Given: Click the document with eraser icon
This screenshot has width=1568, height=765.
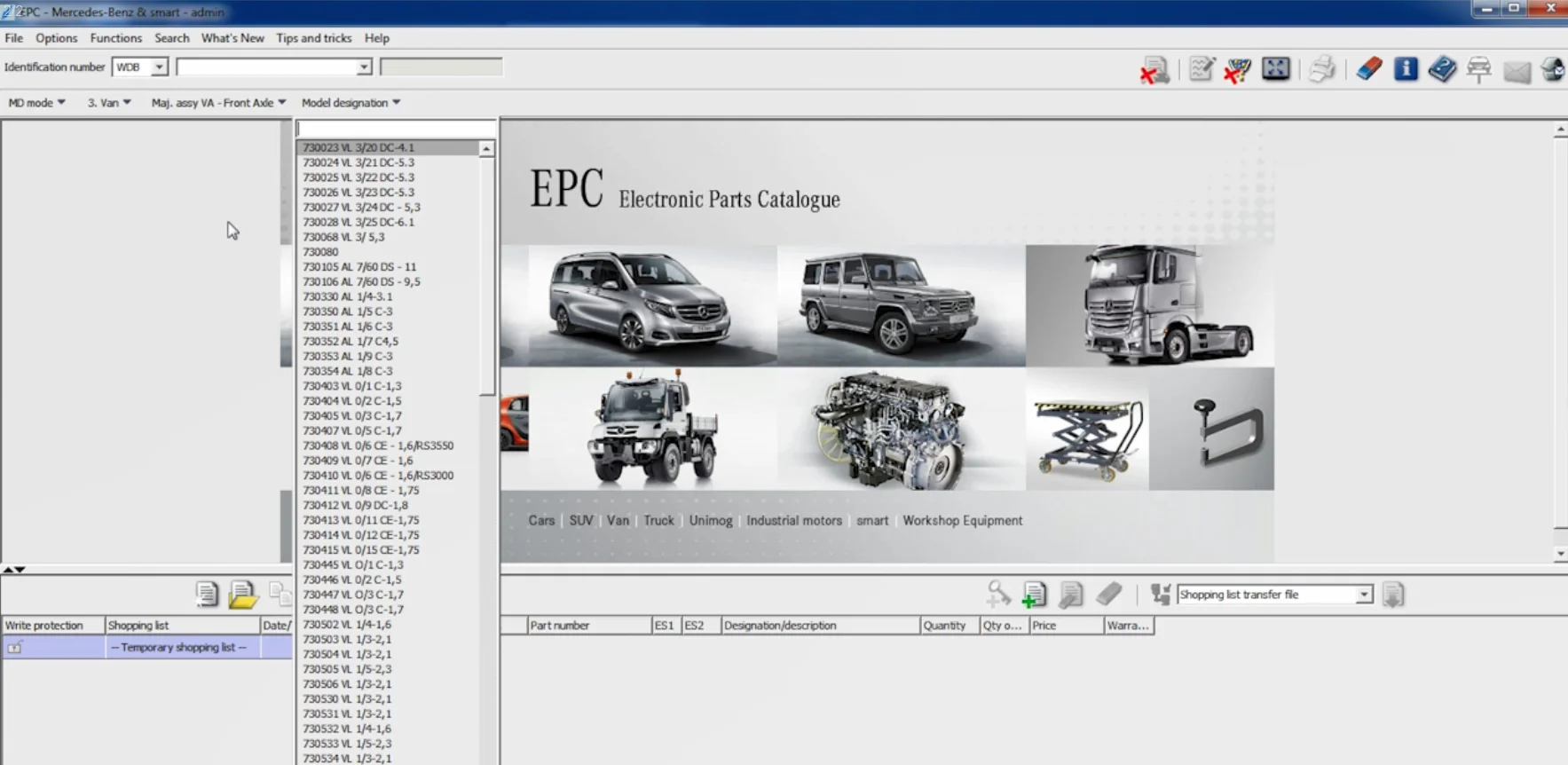Looking at the screenshot, I should click(x=1071, y=595).
